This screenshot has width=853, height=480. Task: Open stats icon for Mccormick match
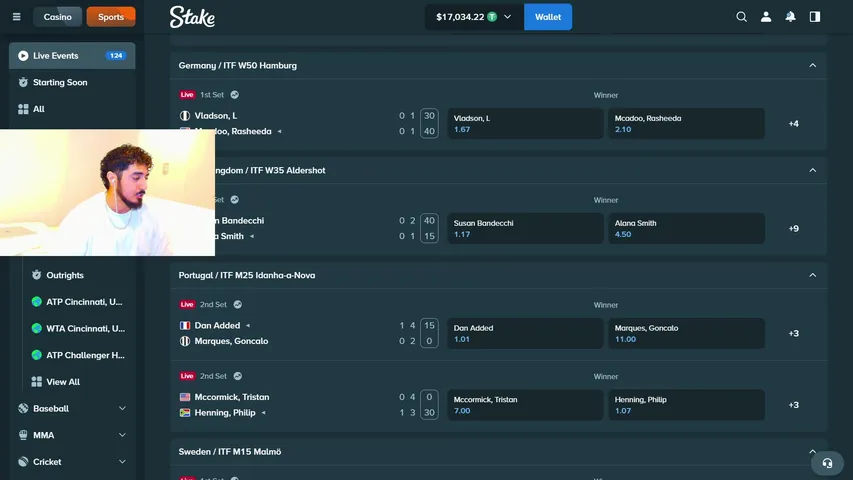click(238, 376)
